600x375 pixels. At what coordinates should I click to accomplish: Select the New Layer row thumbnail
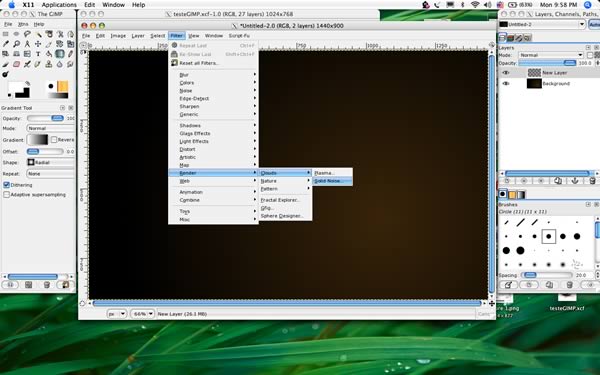(534, 73)
